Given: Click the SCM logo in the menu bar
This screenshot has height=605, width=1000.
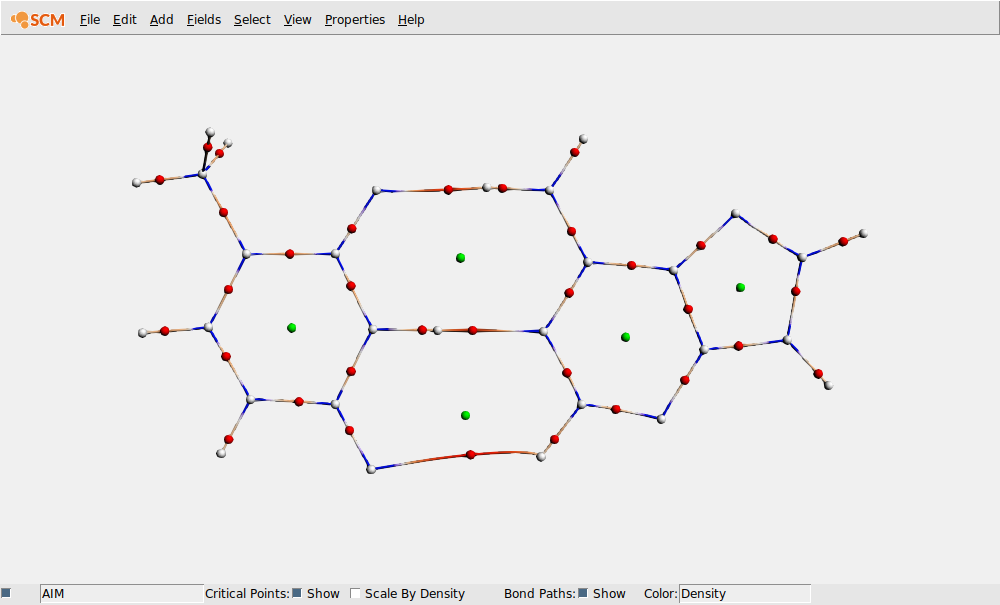Looking at the screenshot, I should (x=37, y=18).
